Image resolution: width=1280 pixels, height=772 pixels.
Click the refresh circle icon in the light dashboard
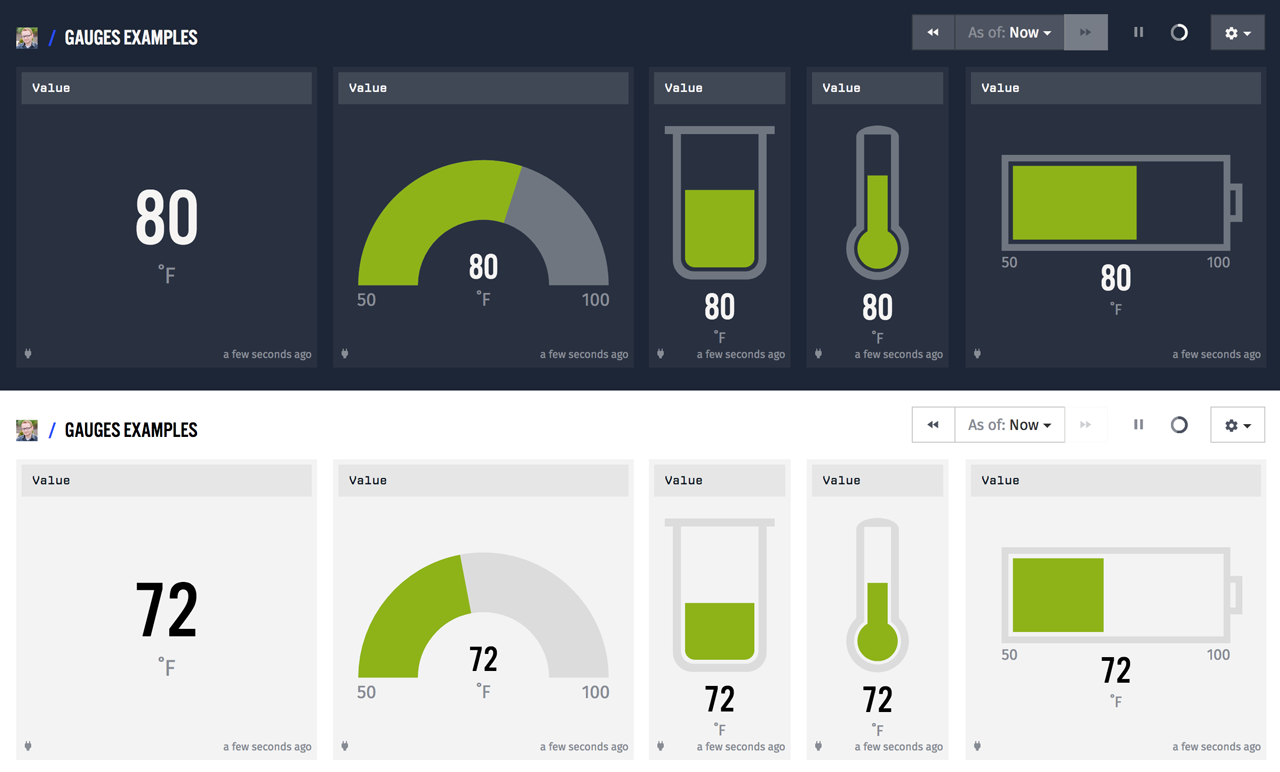[x=1179, y=425]
